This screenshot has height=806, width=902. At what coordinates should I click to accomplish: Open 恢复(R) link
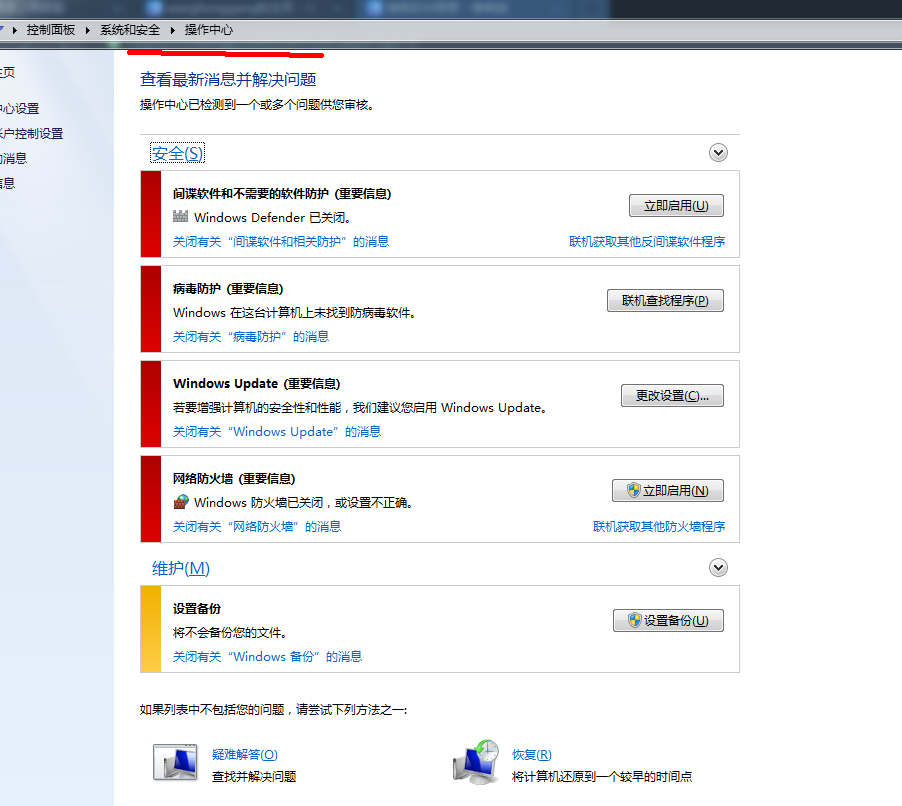point(532,754)
